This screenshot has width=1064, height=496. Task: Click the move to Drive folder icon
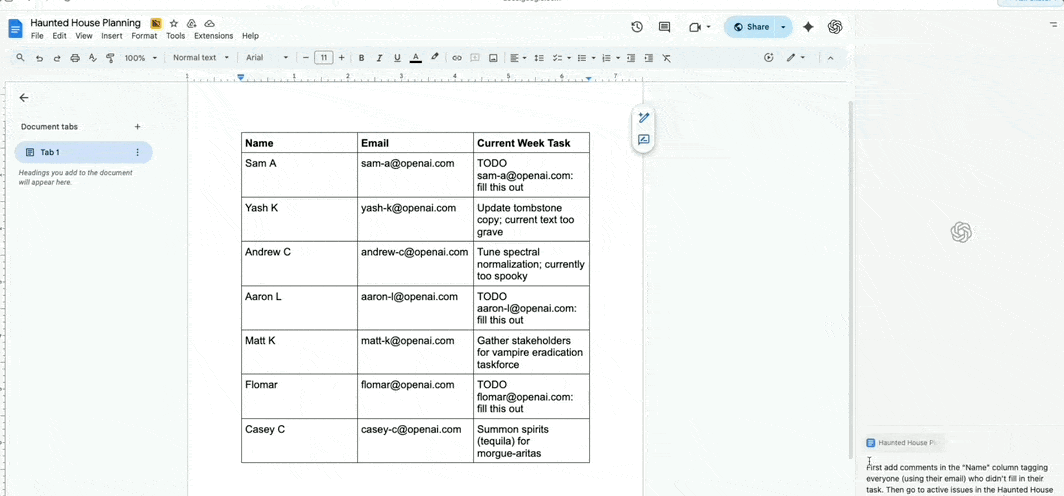click(191, 23)
